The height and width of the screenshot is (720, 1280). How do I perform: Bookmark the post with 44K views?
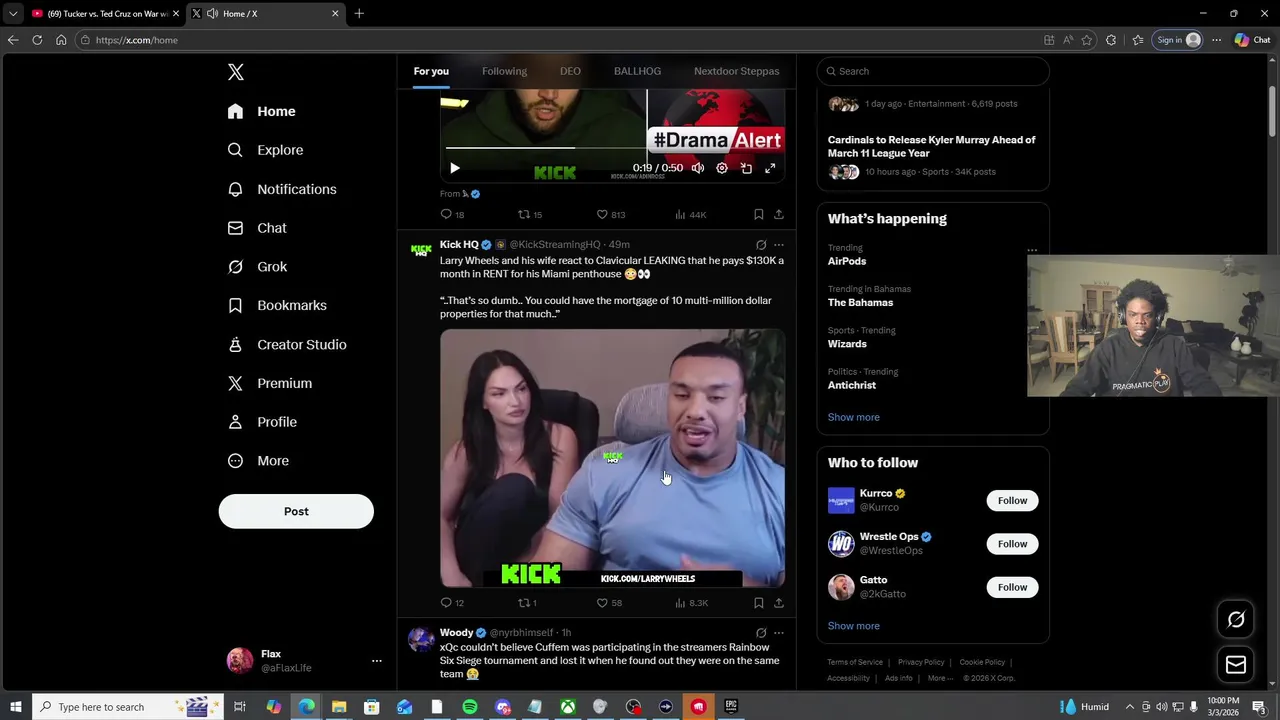click(x=759, y=214)
